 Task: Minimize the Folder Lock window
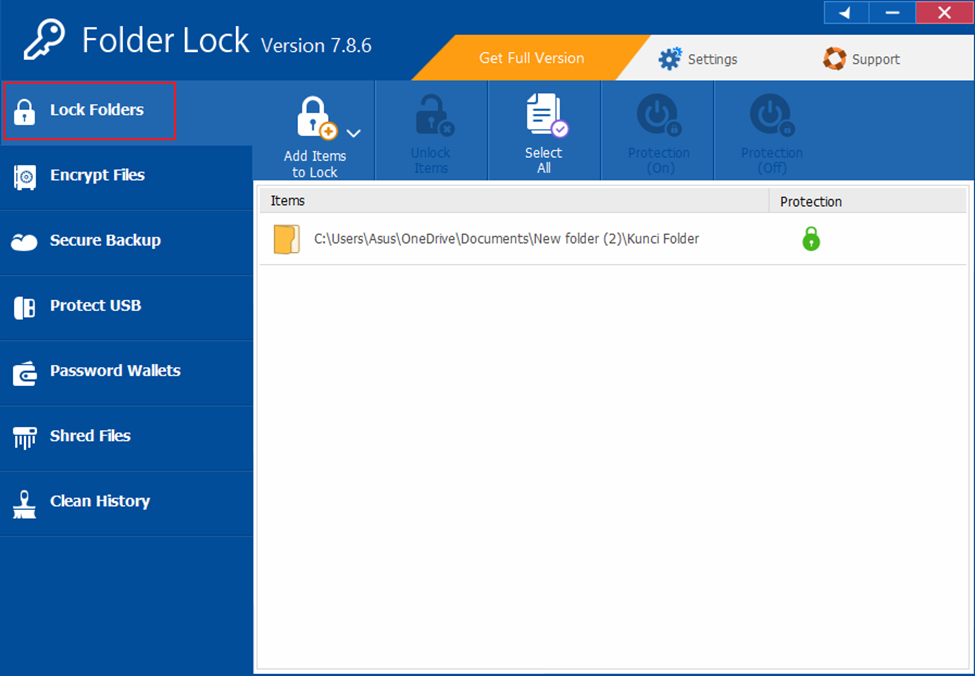coord(892,12)
